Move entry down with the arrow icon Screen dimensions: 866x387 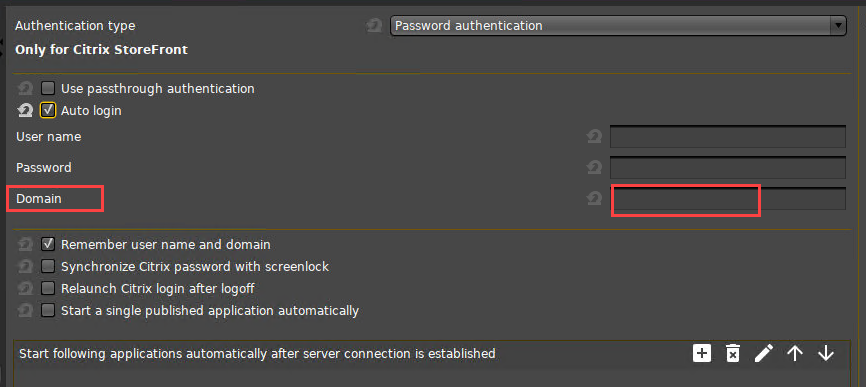point(826,353)
